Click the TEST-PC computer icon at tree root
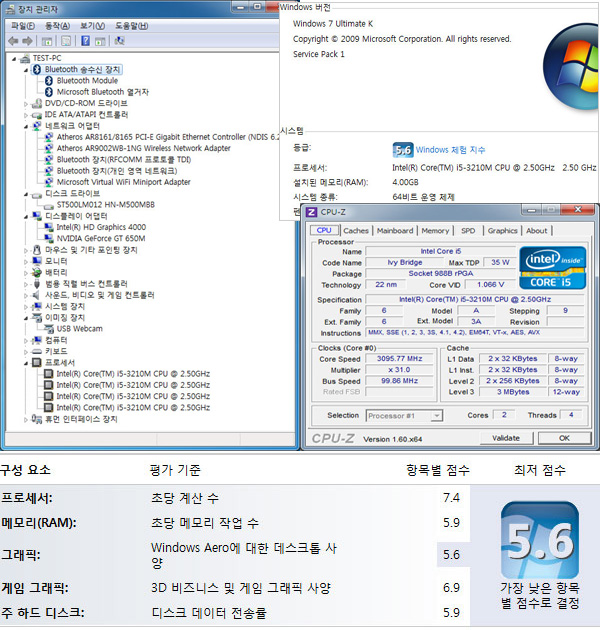Screen dimensions: 600x630 [25, 59]
